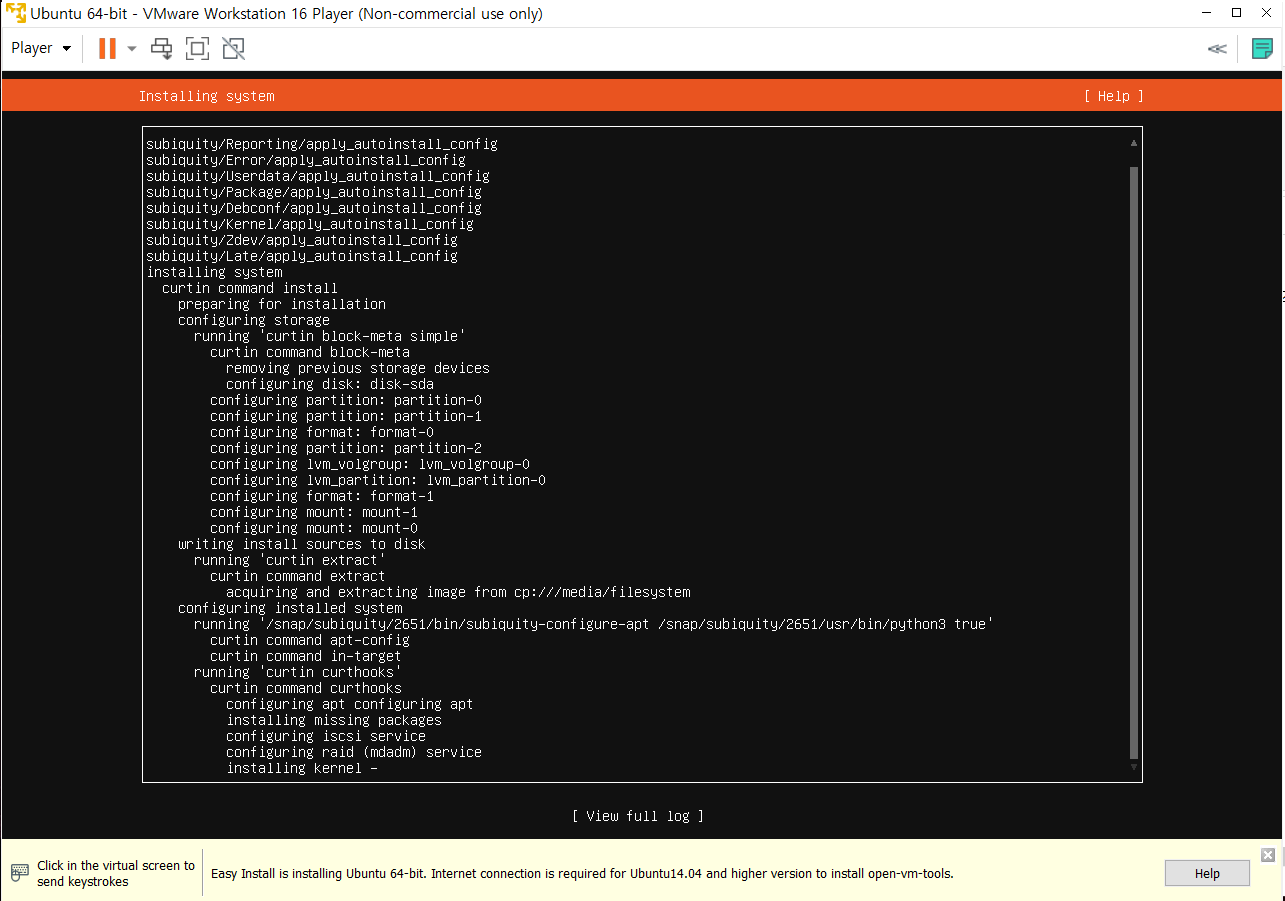Open View full log
Screen dimensions: 1285x901
tap(638, 816)
